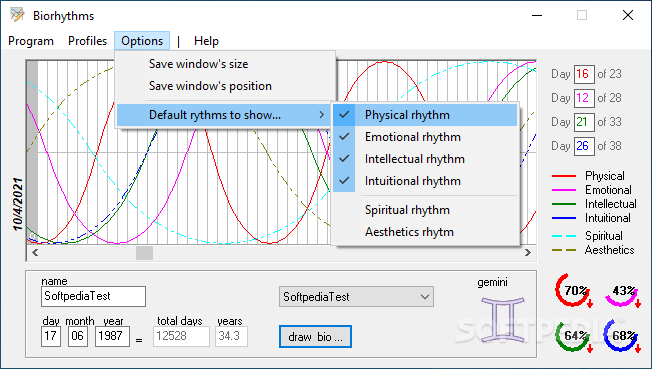Open the SoftpediaTest profile dropdown
Screen dimensions: 652x369
click(356, 297)
